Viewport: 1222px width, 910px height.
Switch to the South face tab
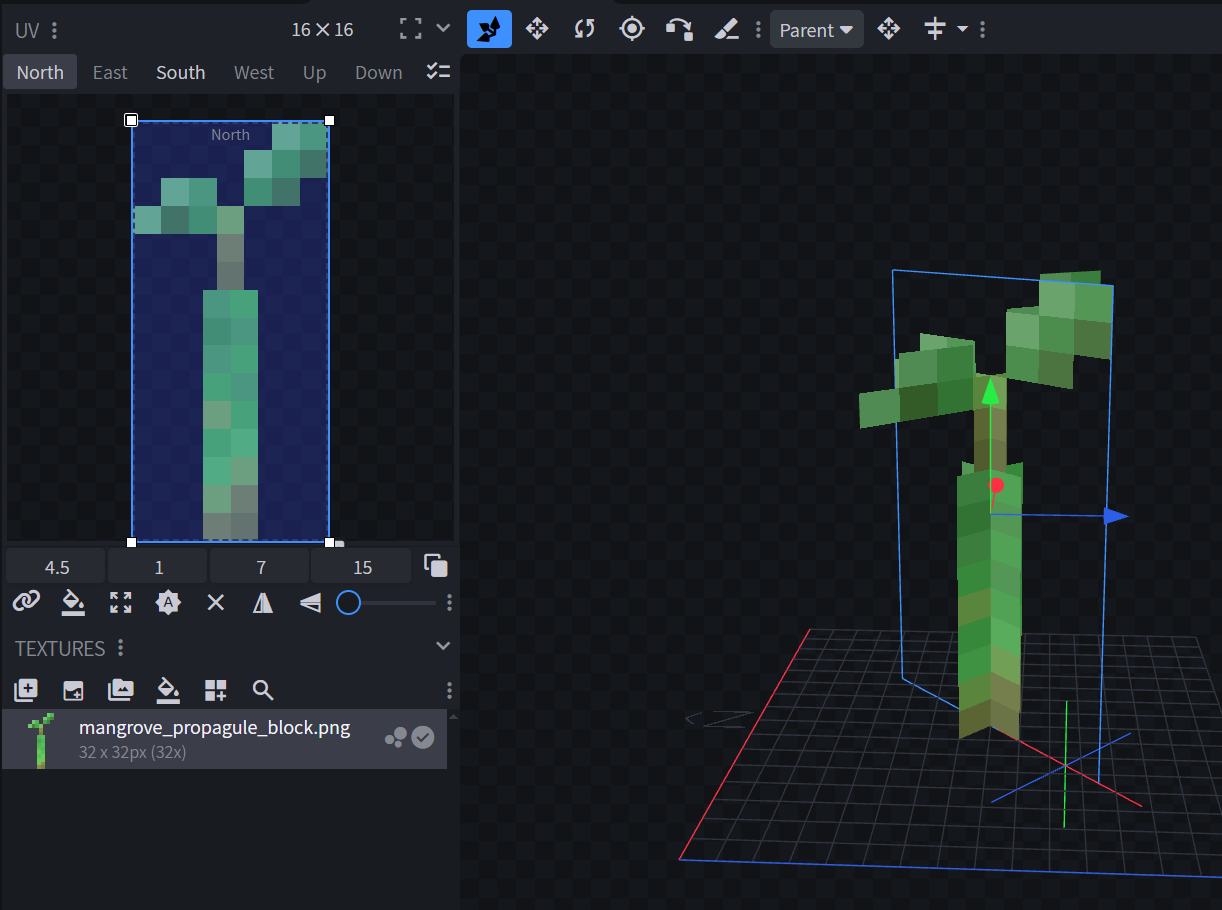181,72
